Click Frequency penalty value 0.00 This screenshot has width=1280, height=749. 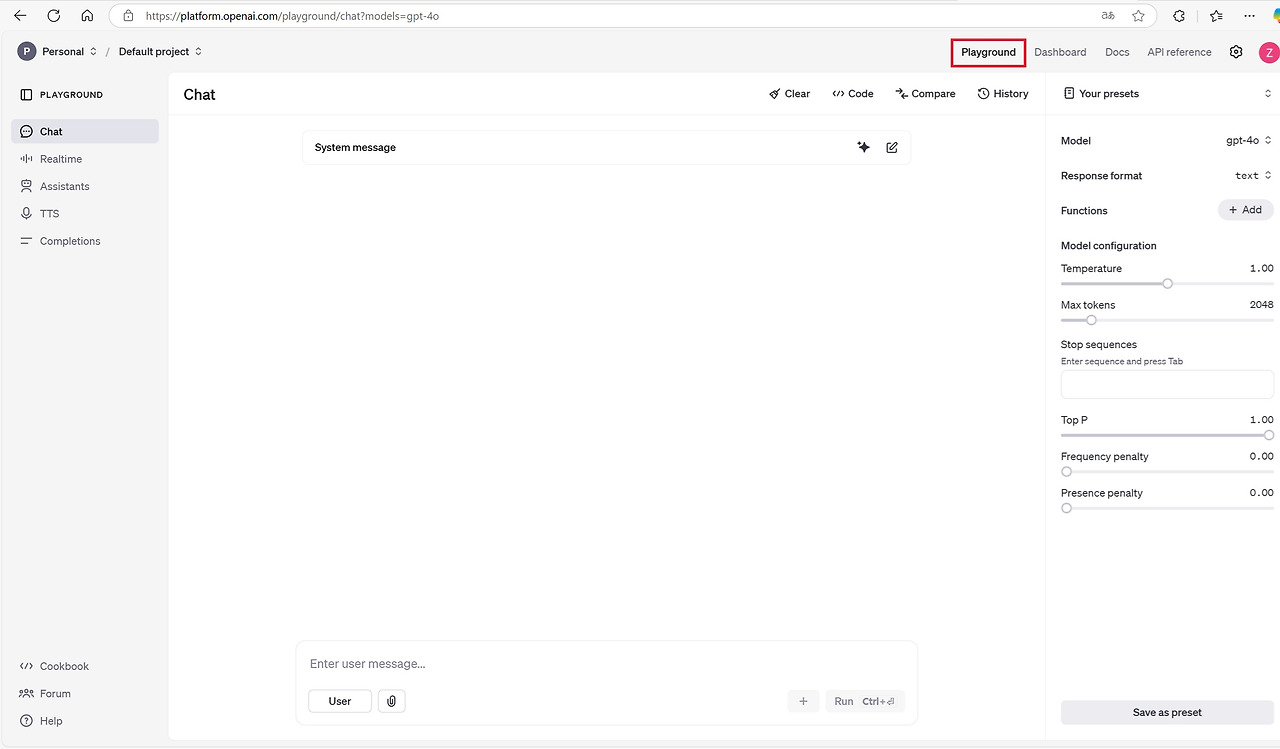(1261, 457)
